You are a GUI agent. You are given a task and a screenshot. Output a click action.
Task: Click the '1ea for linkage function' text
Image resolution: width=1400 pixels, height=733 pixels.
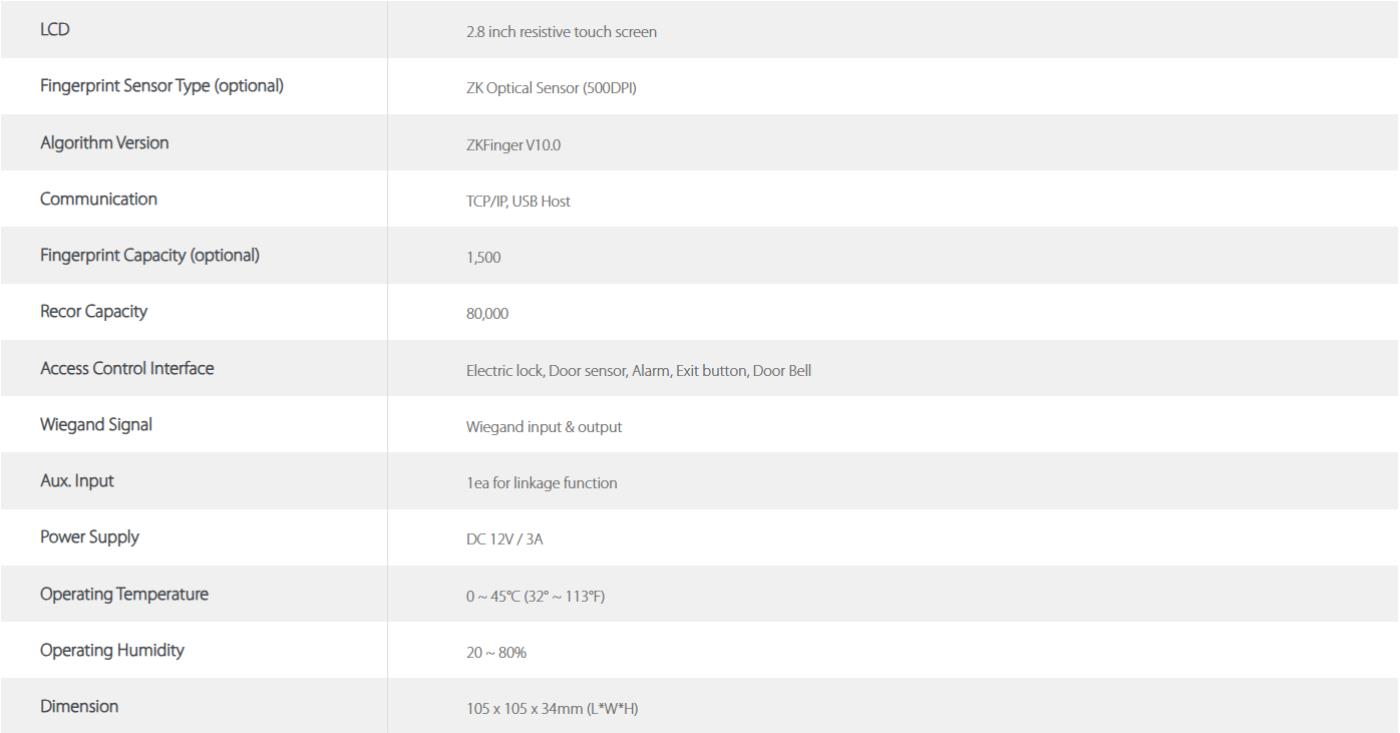point(541,482)
